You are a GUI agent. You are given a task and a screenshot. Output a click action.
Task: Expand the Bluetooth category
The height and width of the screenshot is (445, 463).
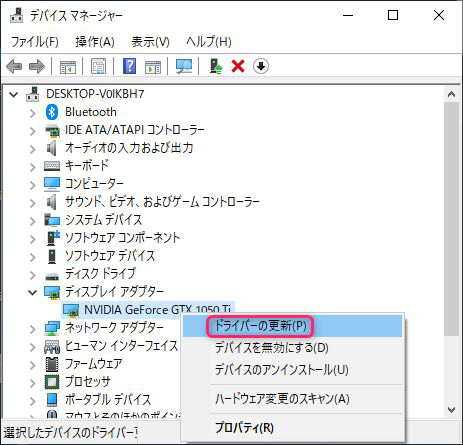(x=32, y=113)
